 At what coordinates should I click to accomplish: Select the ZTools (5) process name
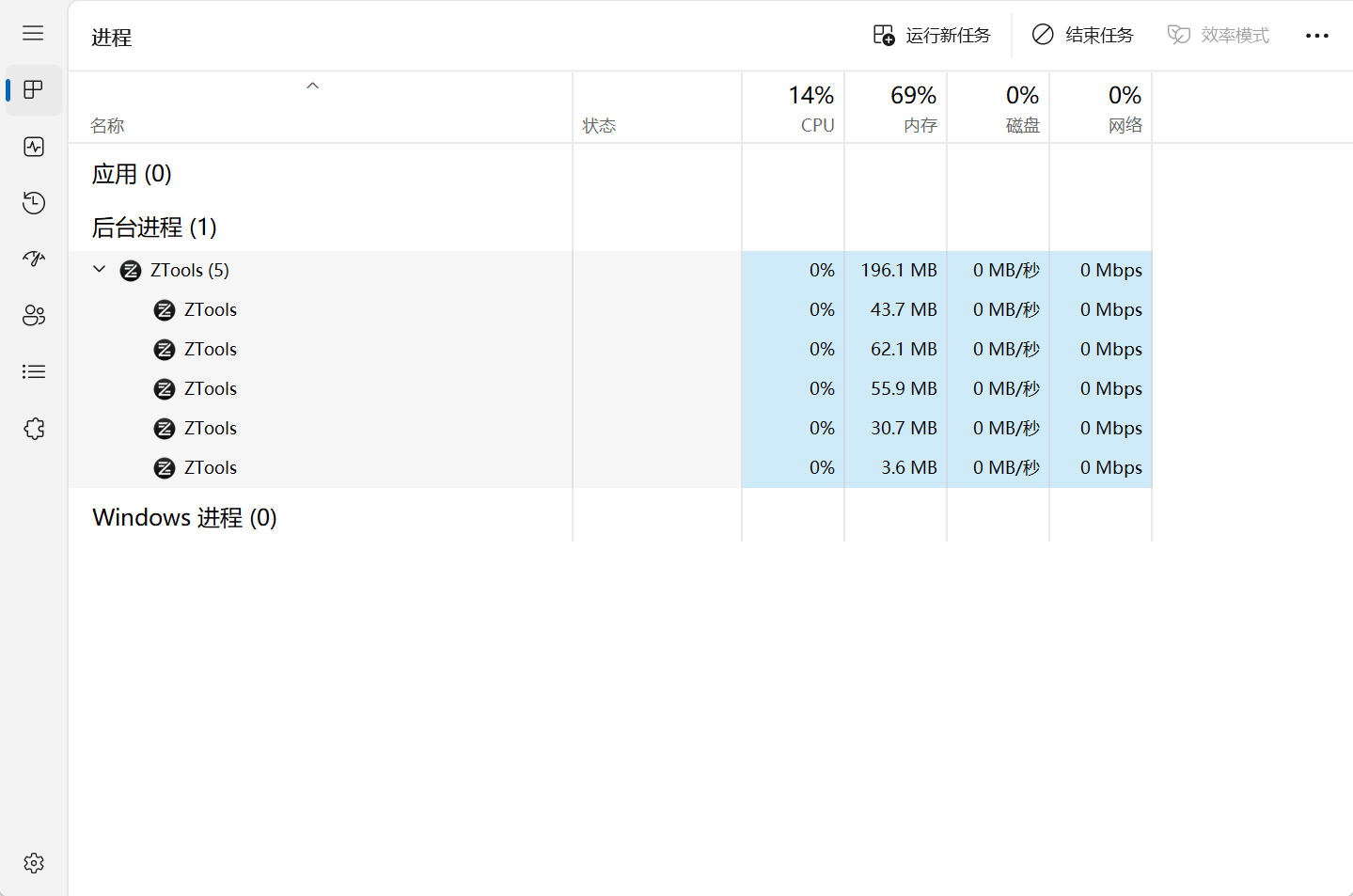(x=190, y=271)
